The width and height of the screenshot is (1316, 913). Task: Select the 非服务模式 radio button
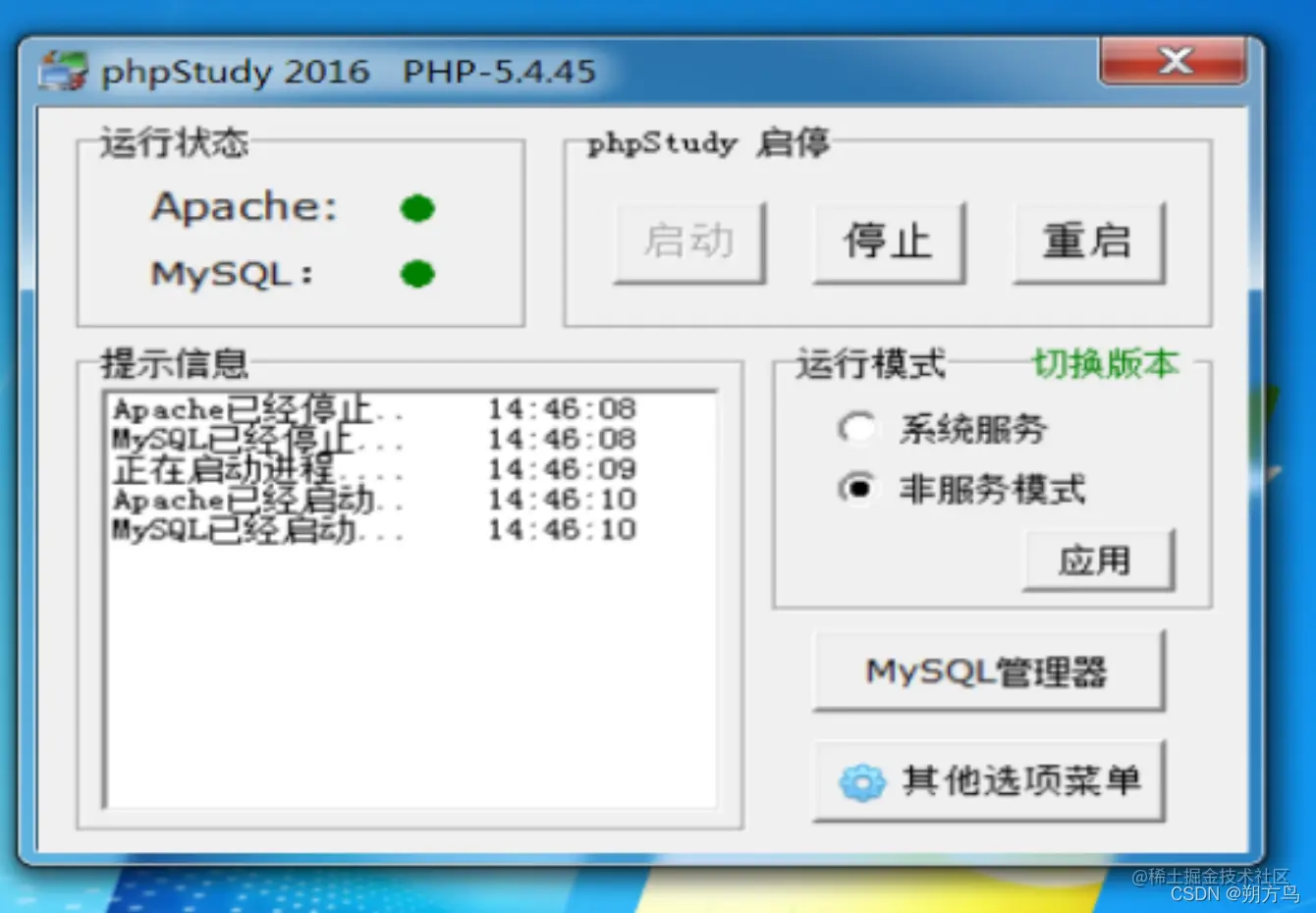(856, 488)
